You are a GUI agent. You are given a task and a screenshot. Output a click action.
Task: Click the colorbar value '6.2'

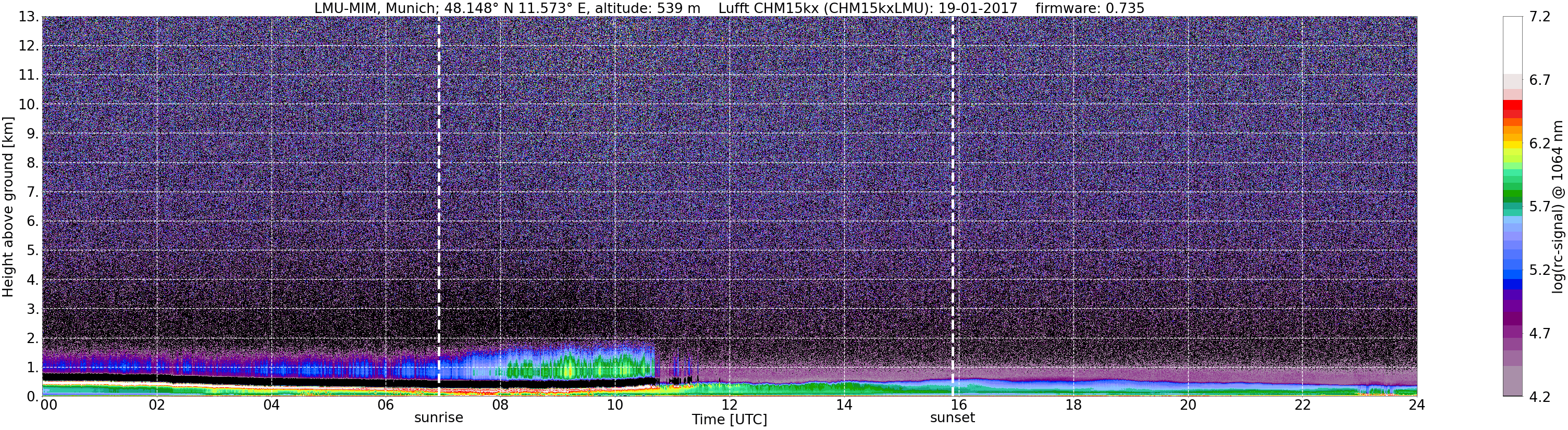(1540, 143)
